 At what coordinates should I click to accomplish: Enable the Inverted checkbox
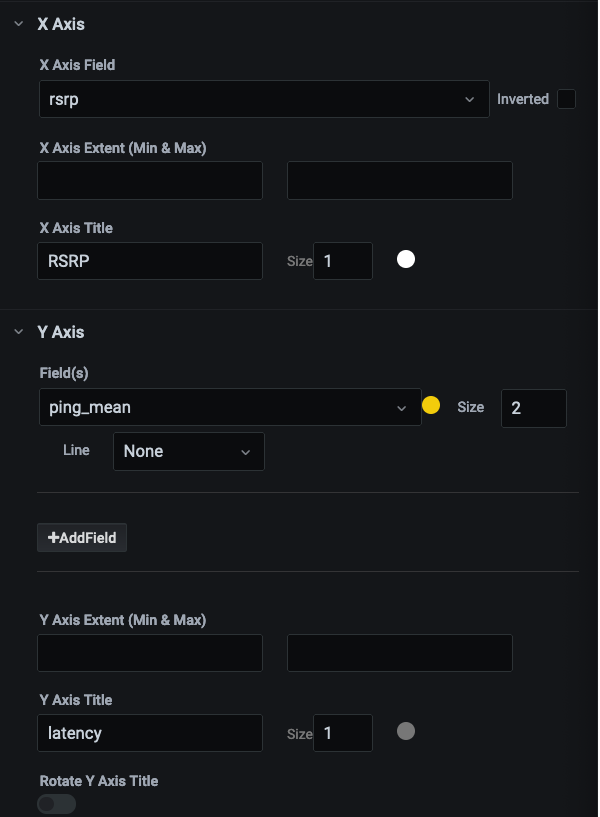pos(567,98)
